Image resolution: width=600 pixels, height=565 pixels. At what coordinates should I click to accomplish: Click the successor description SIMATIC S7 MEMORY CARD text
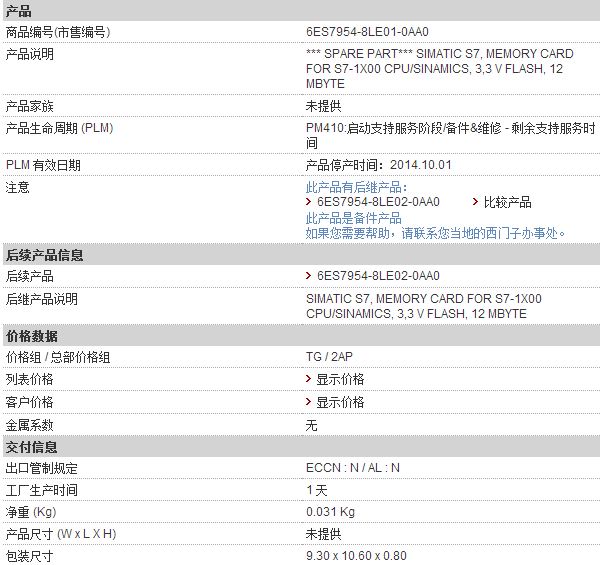[x=424, y=306]
